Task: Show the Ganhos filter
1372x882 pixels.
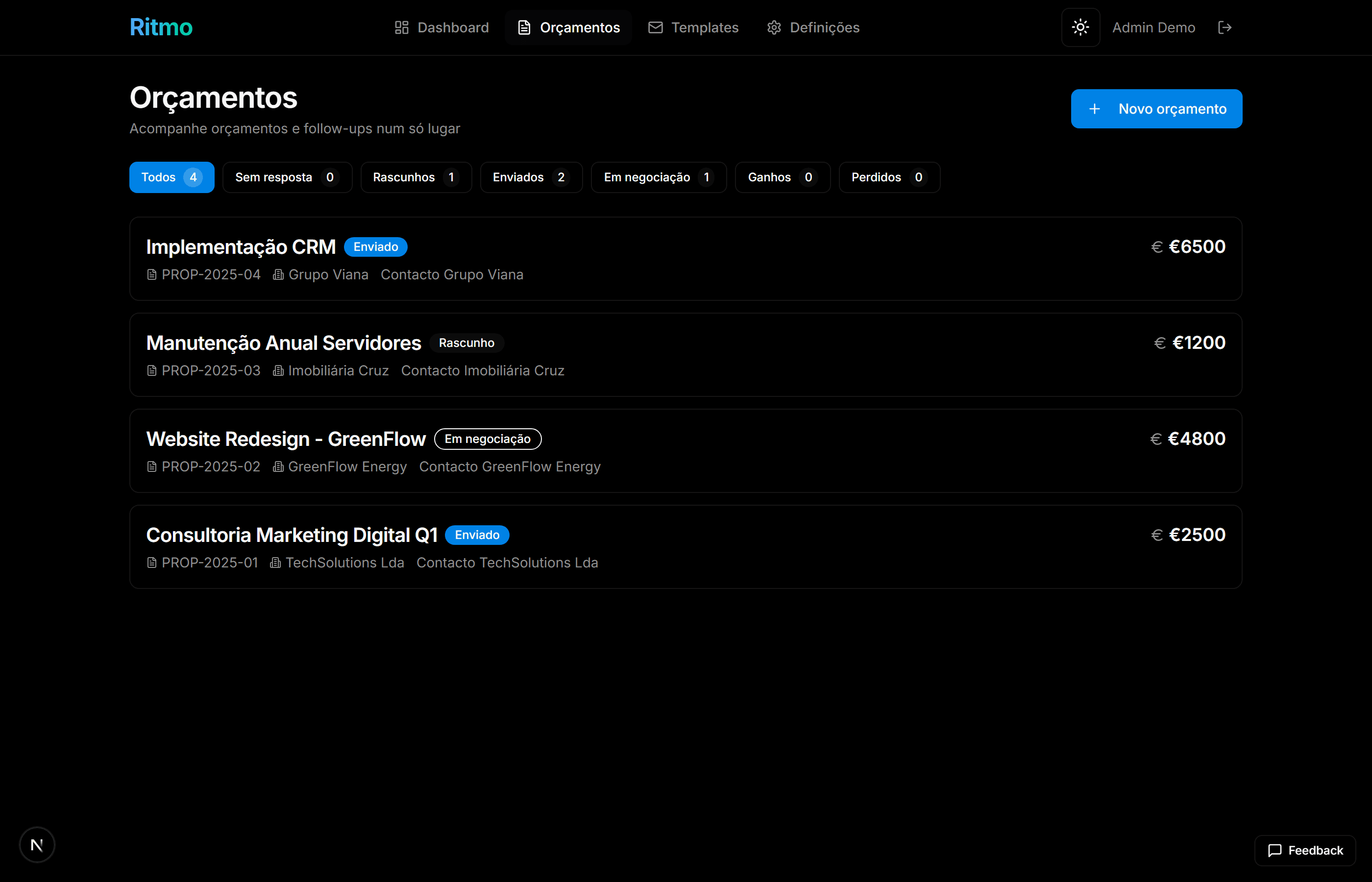Action: pyautogui.click(x=782, y=177)
